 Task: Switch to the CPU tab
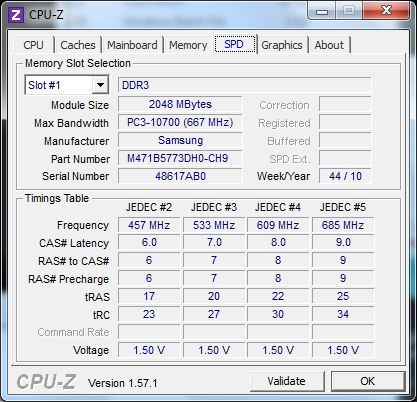[x=33, y=45]
